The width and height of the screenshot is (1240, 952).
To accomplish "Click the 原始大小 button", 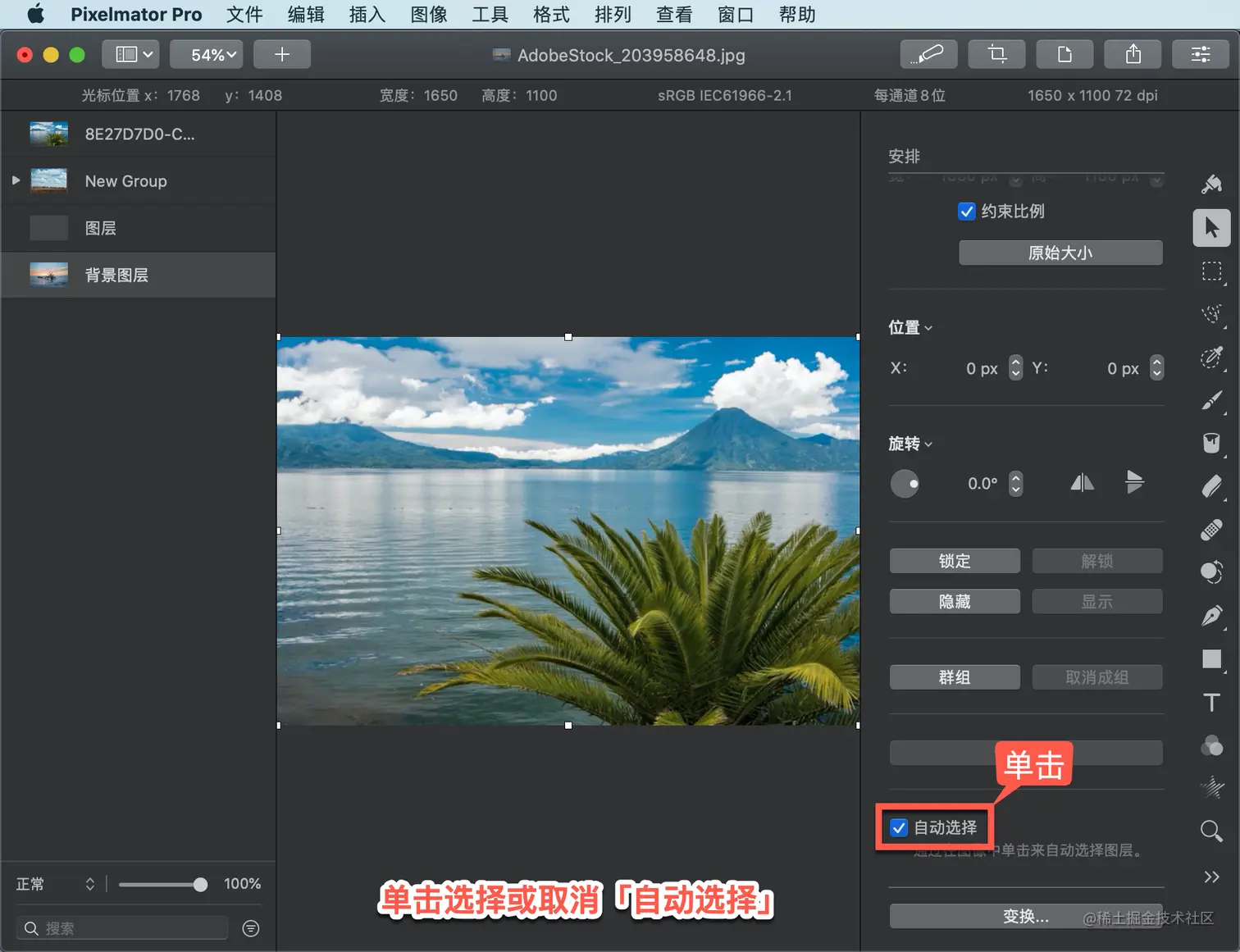I will pos(1060,253).
